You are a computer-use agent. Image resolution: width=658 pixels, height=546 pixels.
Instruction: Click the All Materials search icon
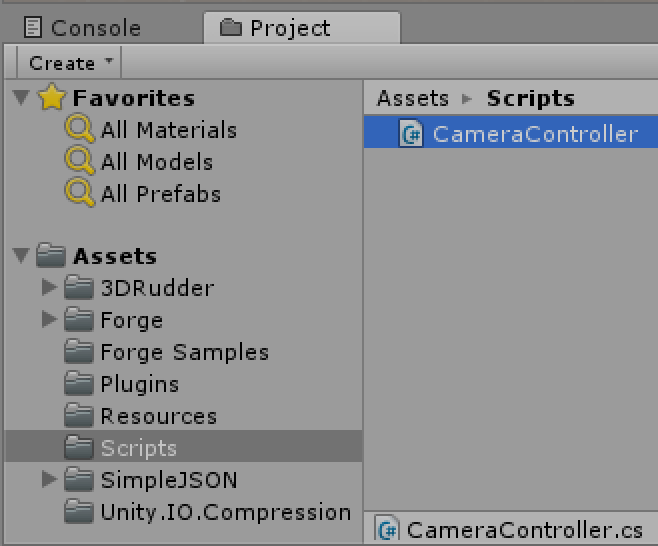[80, 130]
